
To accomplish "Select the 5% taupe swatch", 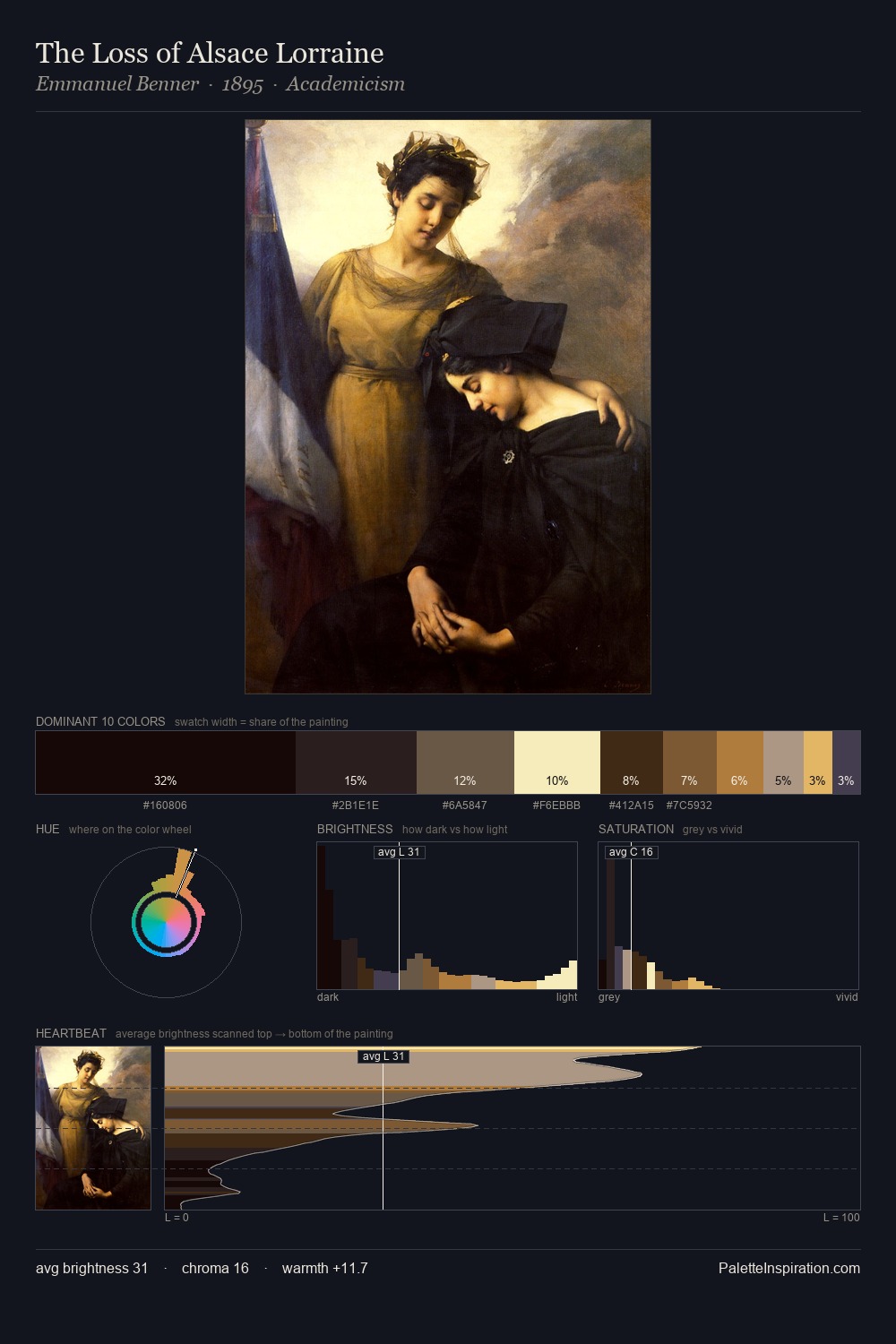I will click(x=783, y=762).
